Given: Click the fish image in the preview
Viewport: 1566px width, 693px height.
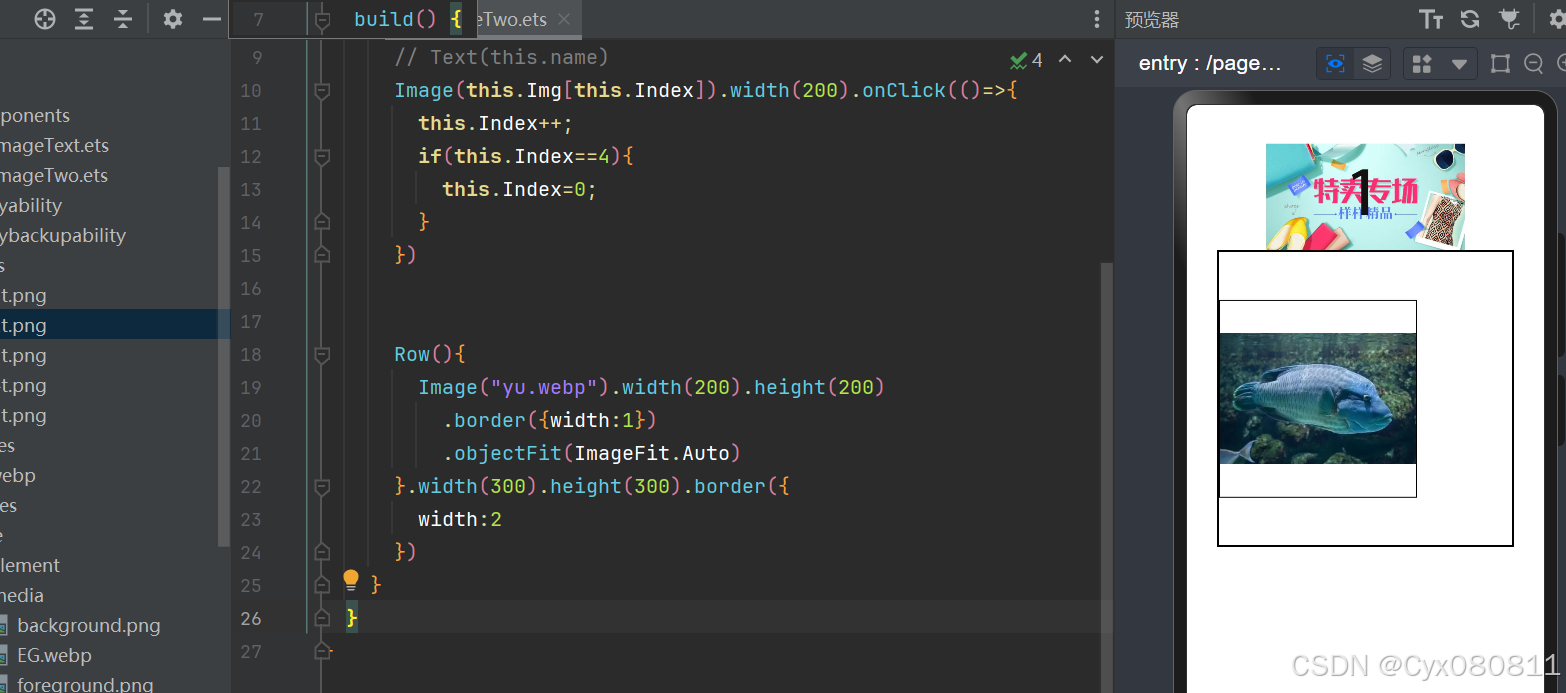Looking at the screenshot, I should [x=1318, y=398].
